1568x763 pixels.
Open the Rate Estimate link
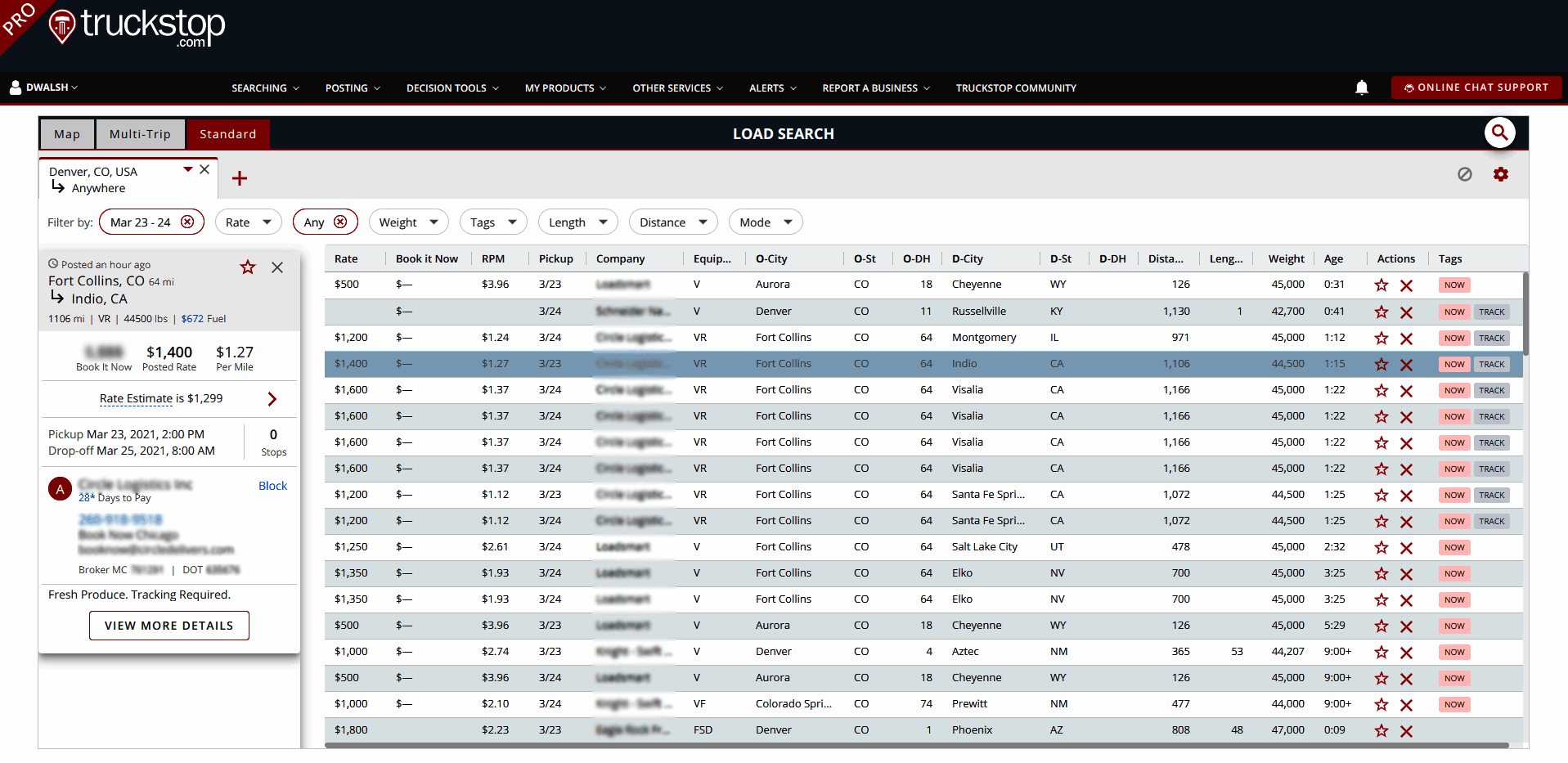coord(136,399)
